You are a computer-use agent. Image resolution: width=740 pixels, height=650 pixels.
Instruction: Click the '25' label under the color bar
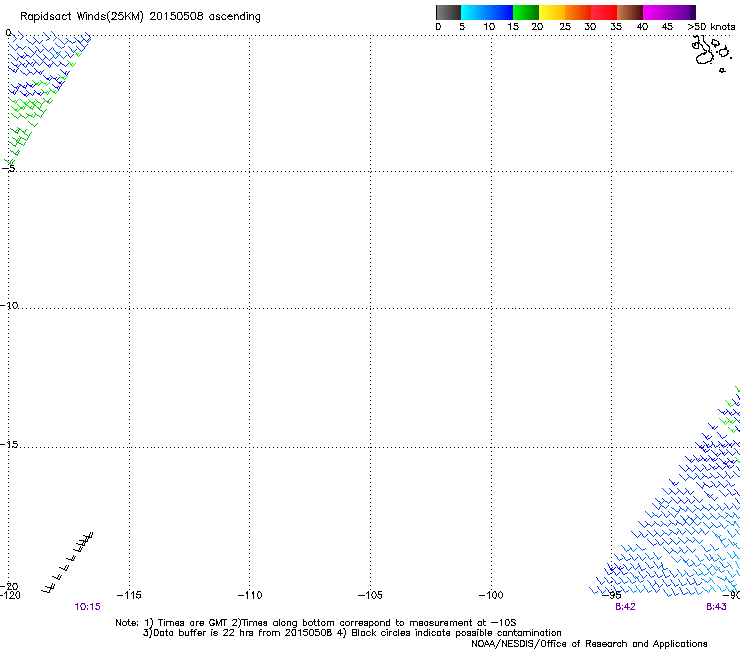coord(565,27)
